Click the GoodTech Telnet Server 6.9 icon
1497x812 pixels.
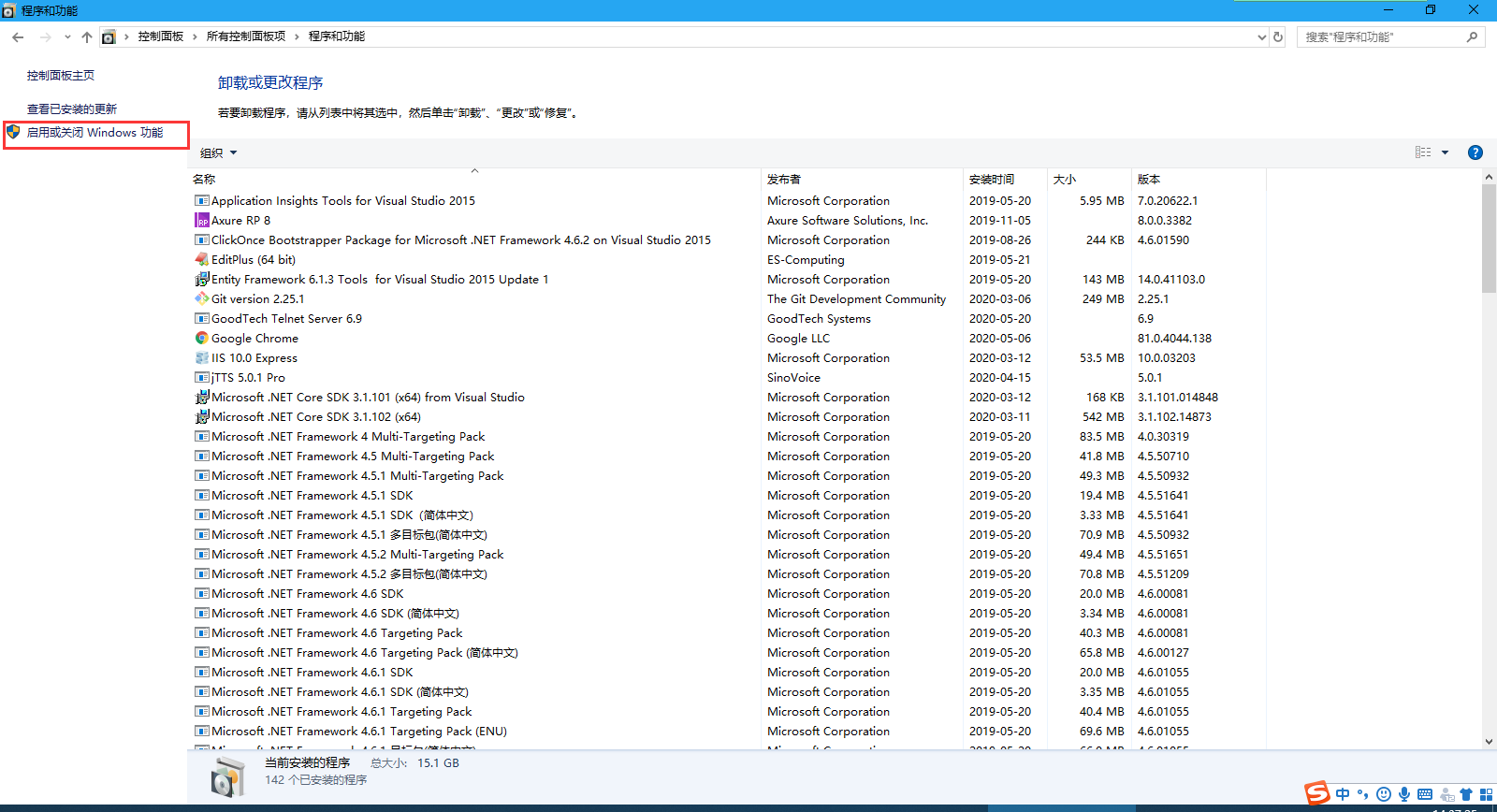point(201,319)
